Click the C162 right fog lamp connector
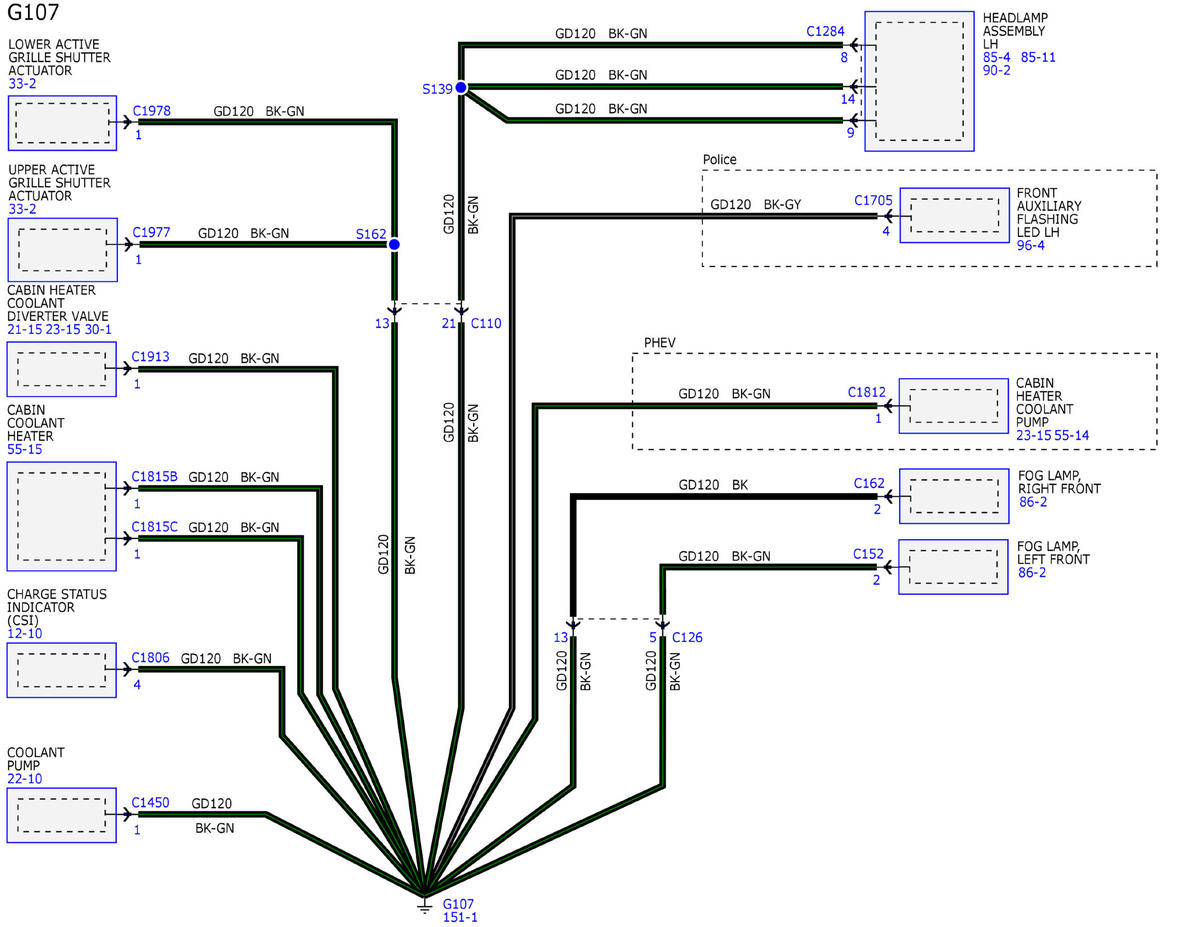 click(x=869, y=484)
